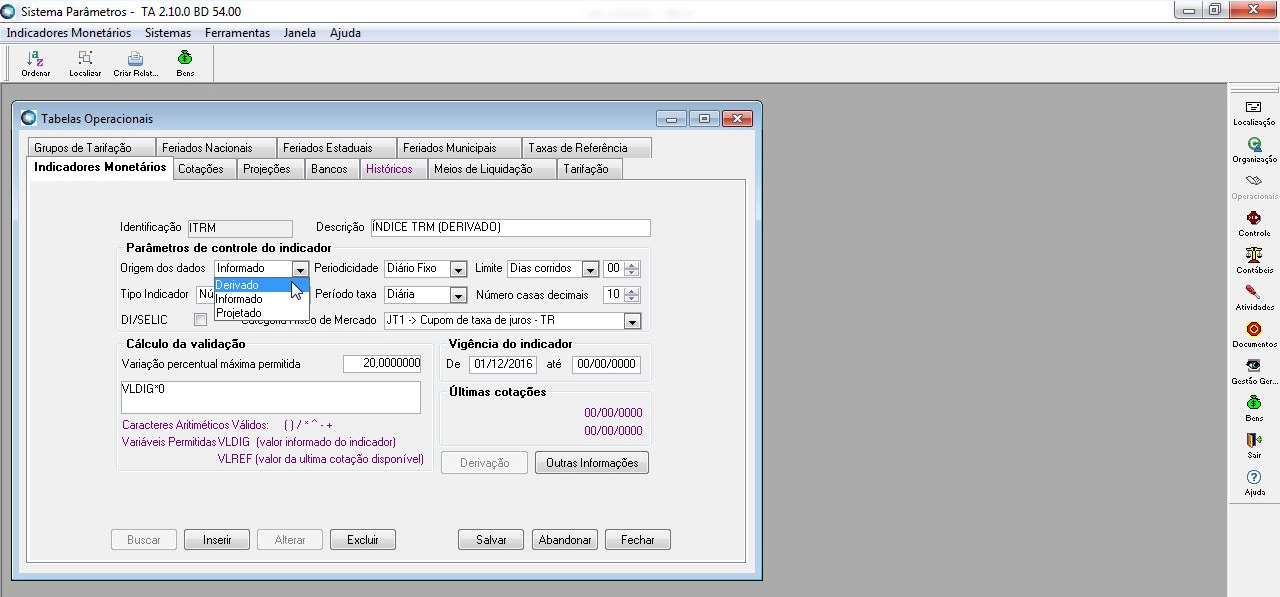Open Atividades in the right sidebar
The image size is (1280, 597).
point(1254,297)
